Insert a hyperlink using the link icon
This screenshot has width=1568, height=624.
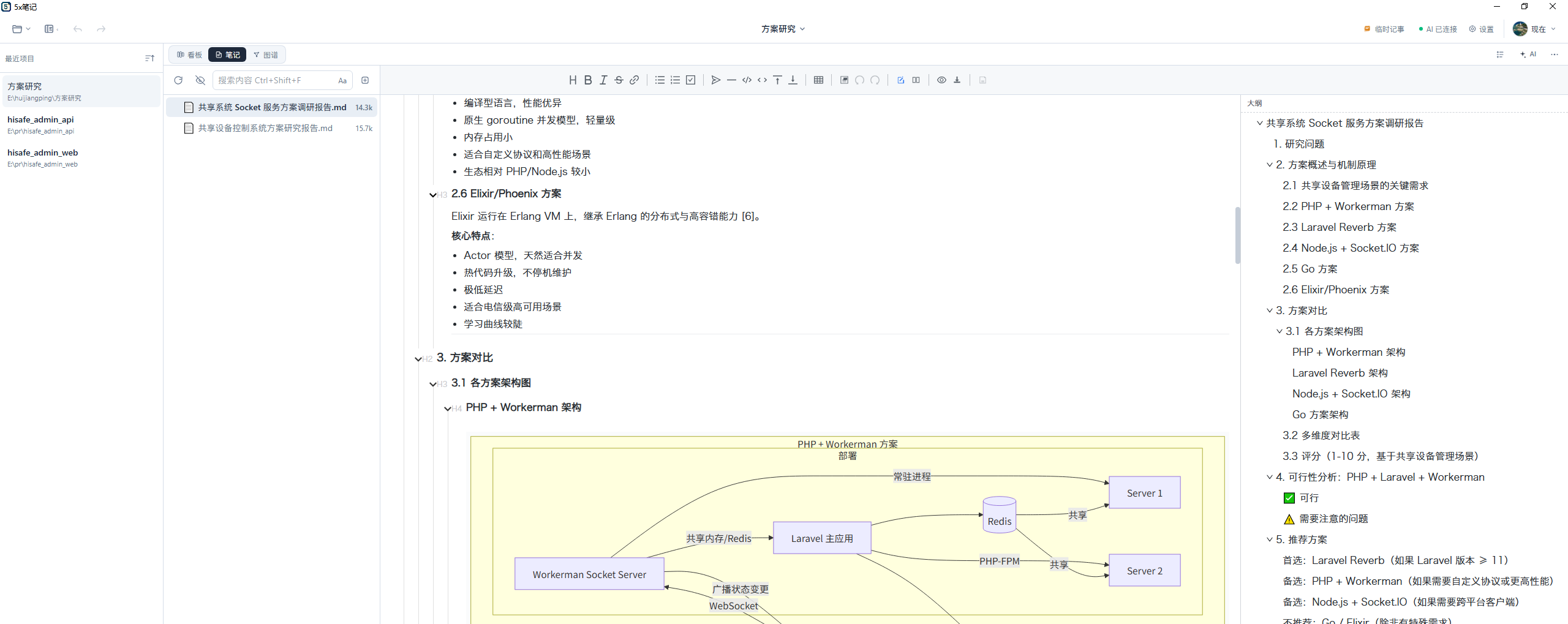[635, 80]
